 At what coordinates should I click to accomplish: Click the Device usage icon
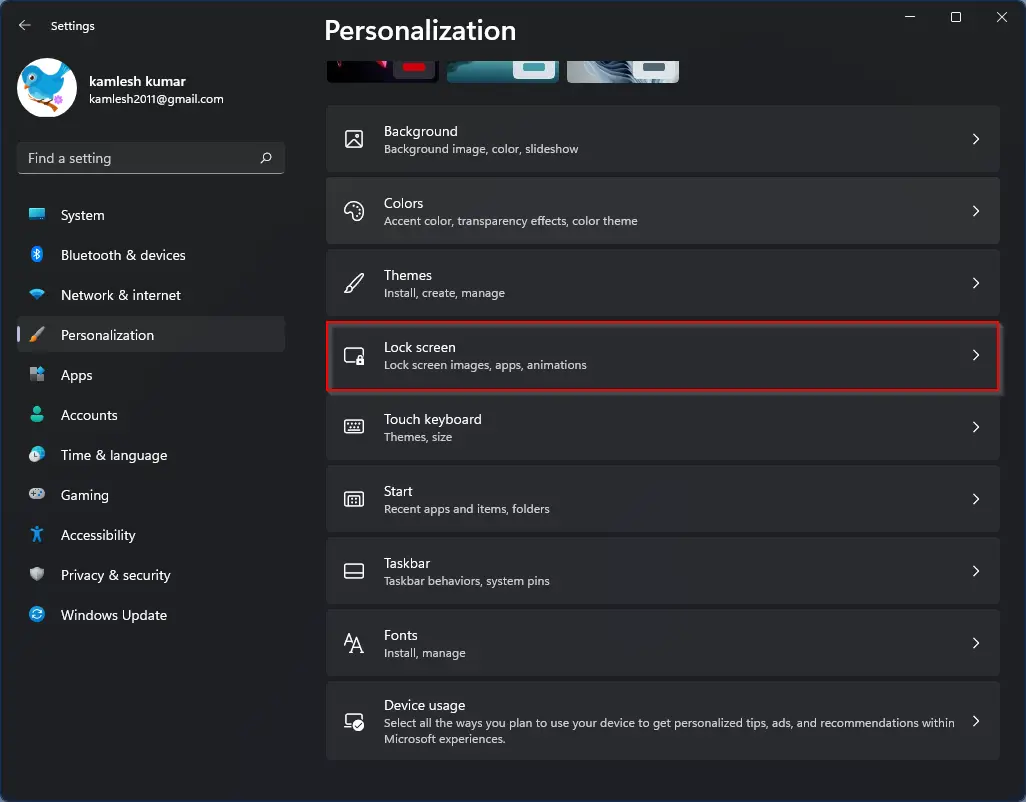[x=354, y=721]
